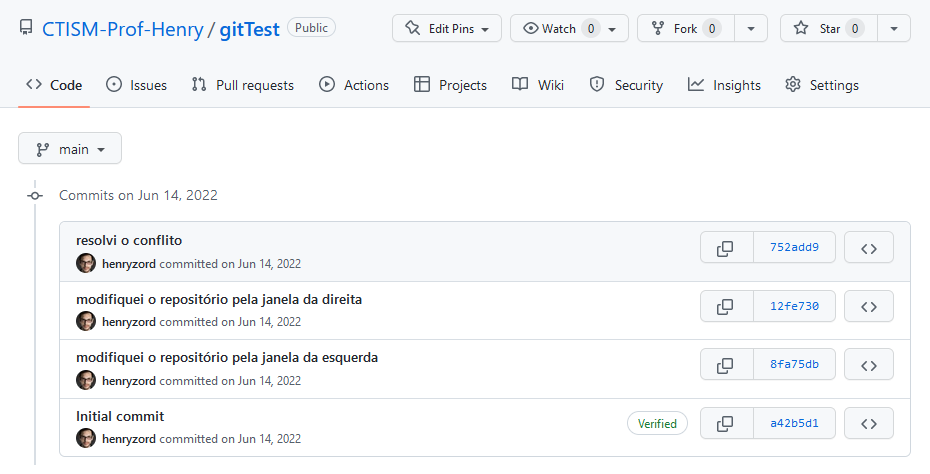Browse repository at commit 752add9
The width and height of the screenshot is (930, 474).
[868, 247]
